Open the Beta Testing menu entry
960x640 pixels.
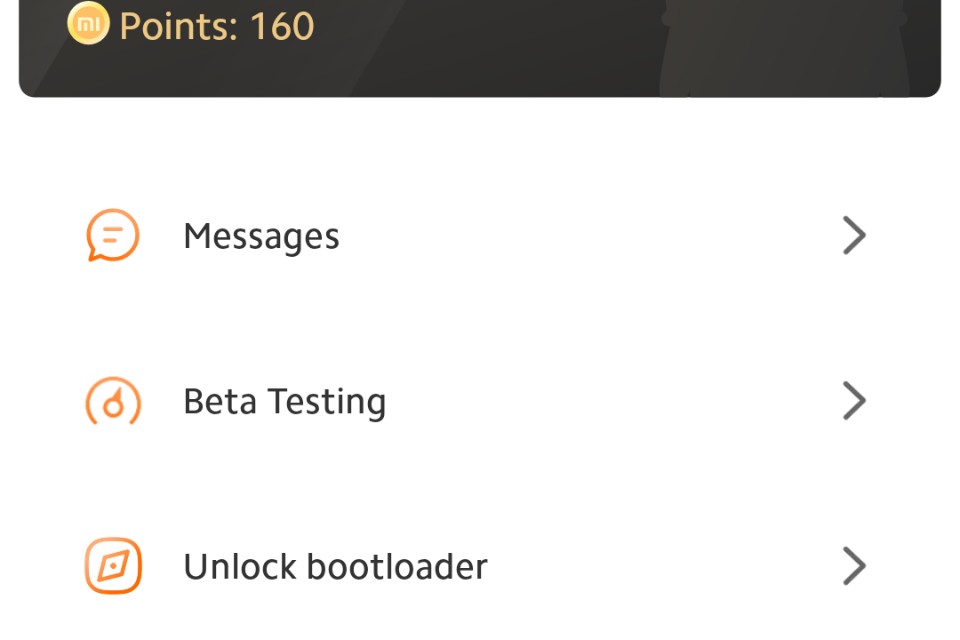coord(480,401)
